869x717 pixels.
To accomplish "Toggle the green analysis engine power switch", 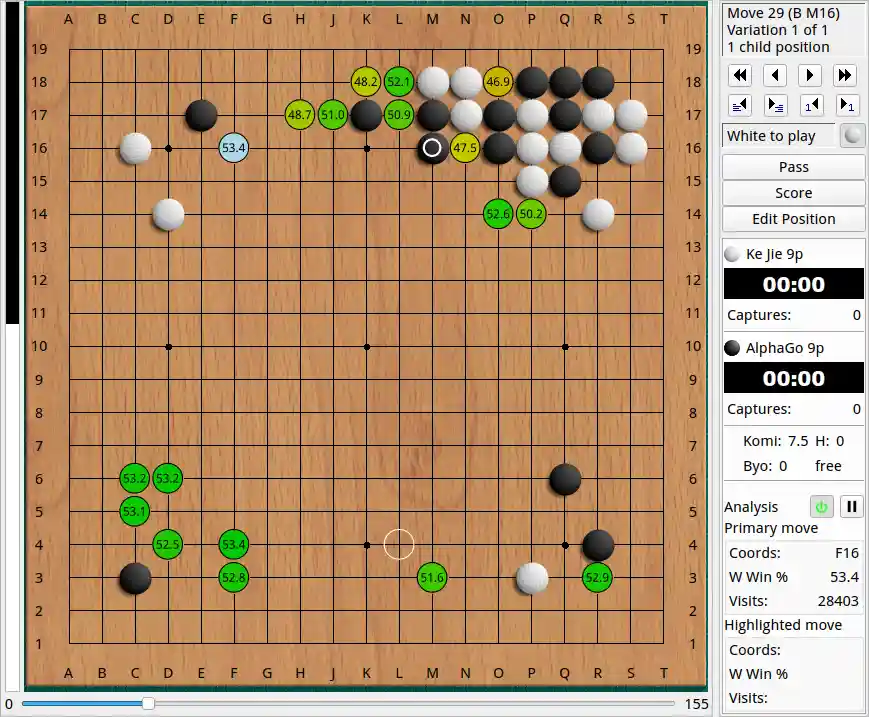I will tap(821, 507).
